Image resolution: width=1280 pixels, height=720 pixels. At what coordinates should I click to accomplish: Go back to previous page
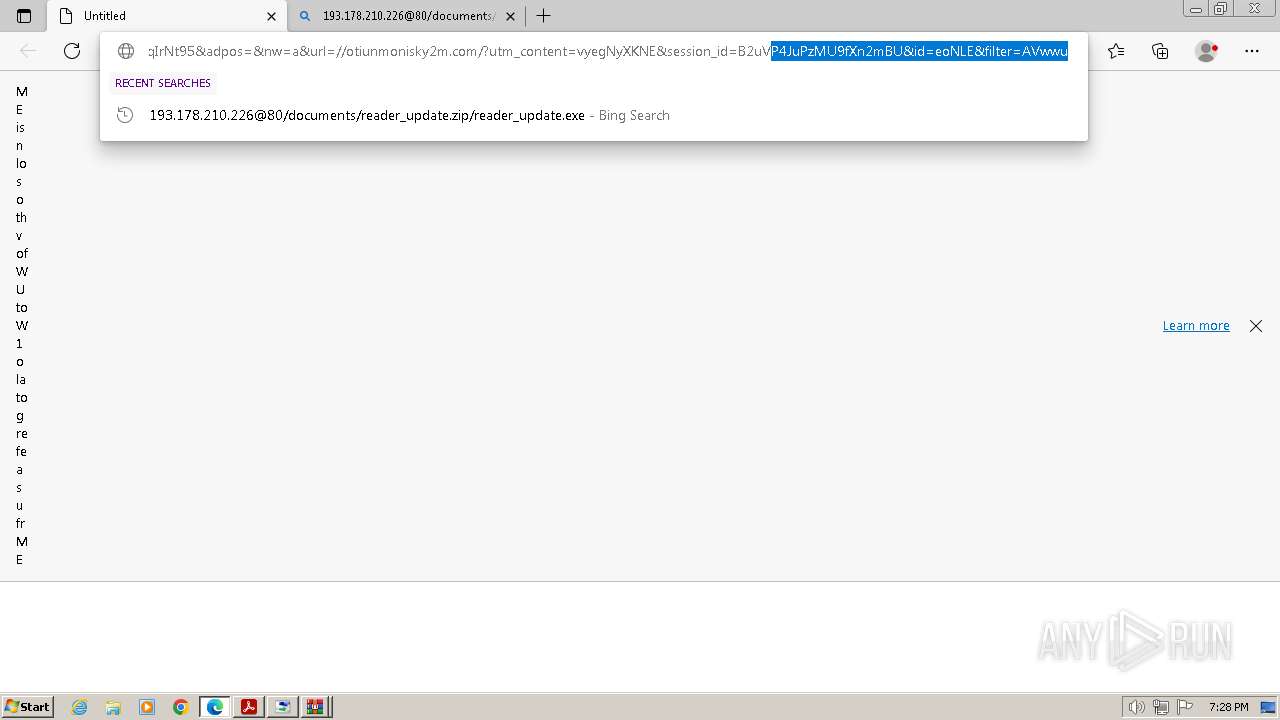tap(28, 51)
